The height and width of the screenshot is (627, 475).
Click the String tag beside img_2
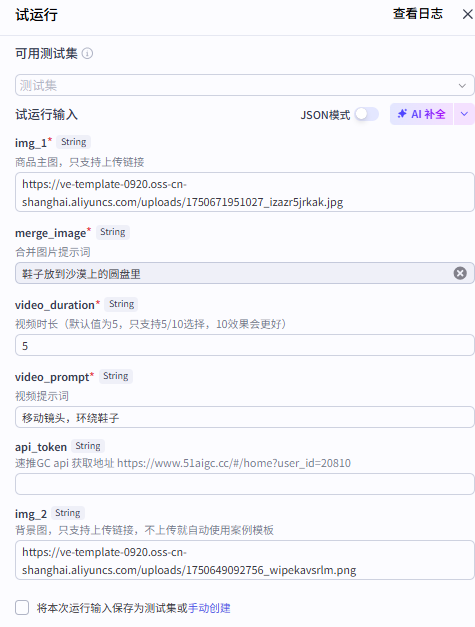[x=68, y=513]
